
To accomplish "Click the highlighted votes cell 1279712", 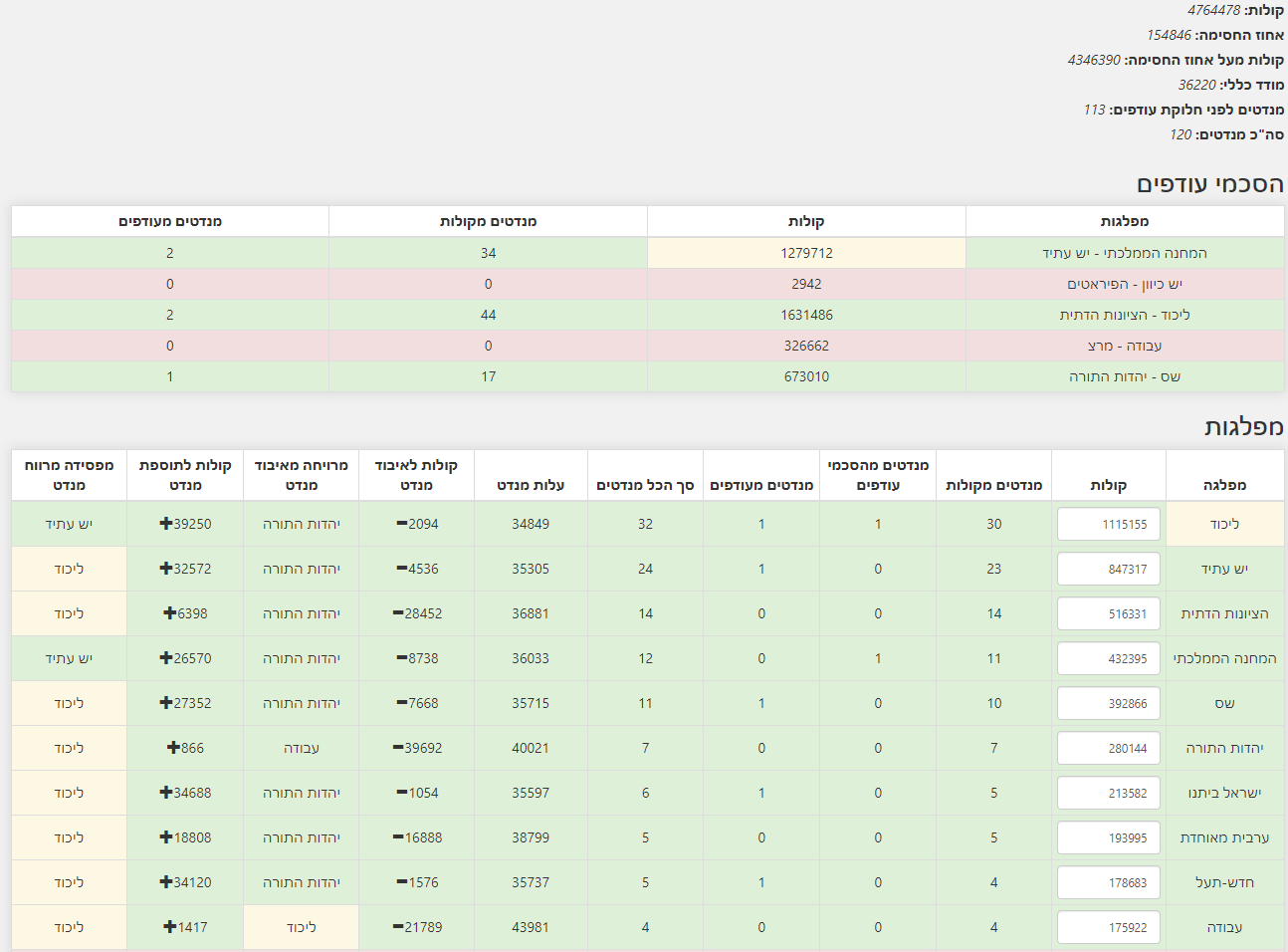I will tap(806, 253).
